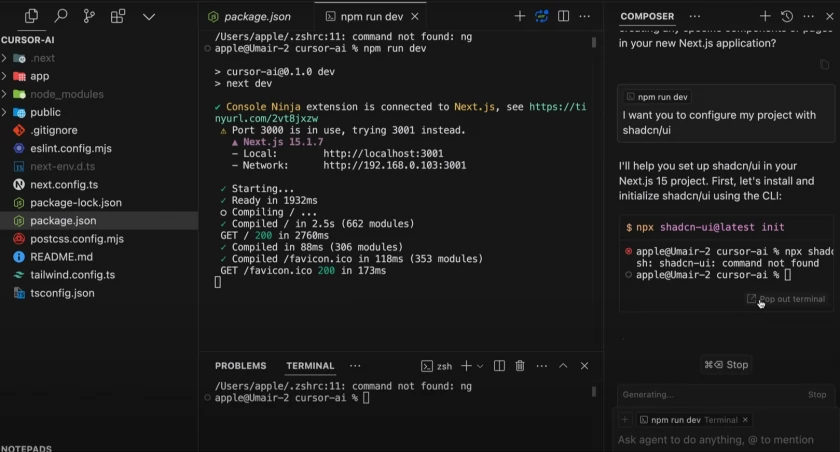840x452 pixels.
Task: Split the terminal panel icon
Action: tap(499, 366)
